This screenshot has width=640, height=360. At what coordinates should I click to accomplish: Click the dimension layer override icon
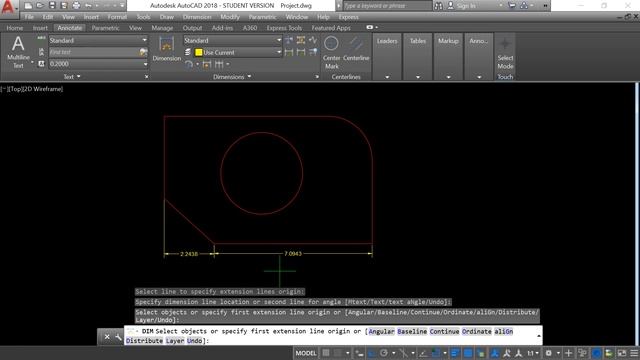(x=187, y=52)
